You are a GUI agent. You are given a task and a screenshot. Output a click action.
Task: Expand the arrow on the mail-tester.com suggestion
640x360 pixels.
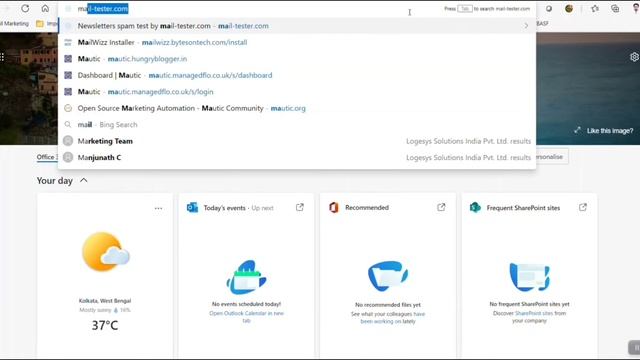coord(526,26)
